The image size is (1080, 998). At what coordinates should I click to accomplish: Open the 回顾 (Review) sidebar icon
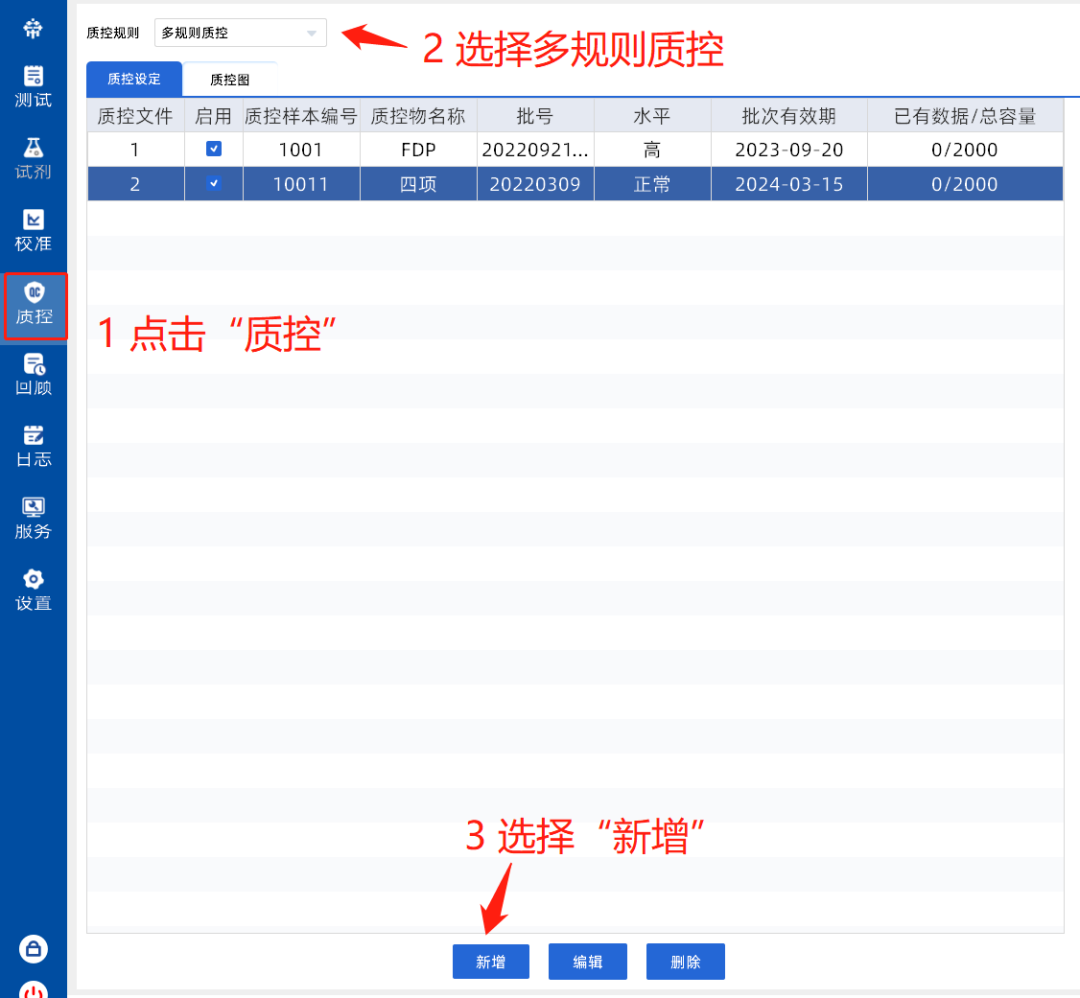coord(33,365)
